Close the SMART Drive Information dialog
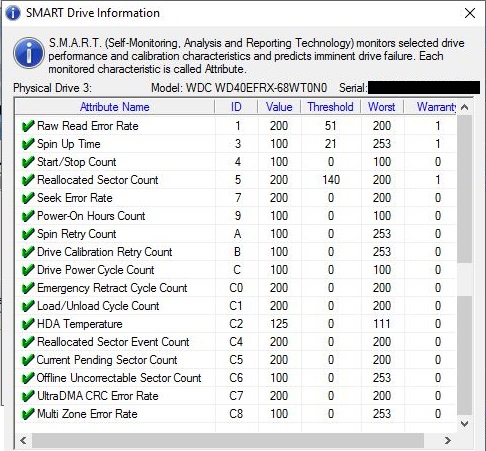 point(470,13)
